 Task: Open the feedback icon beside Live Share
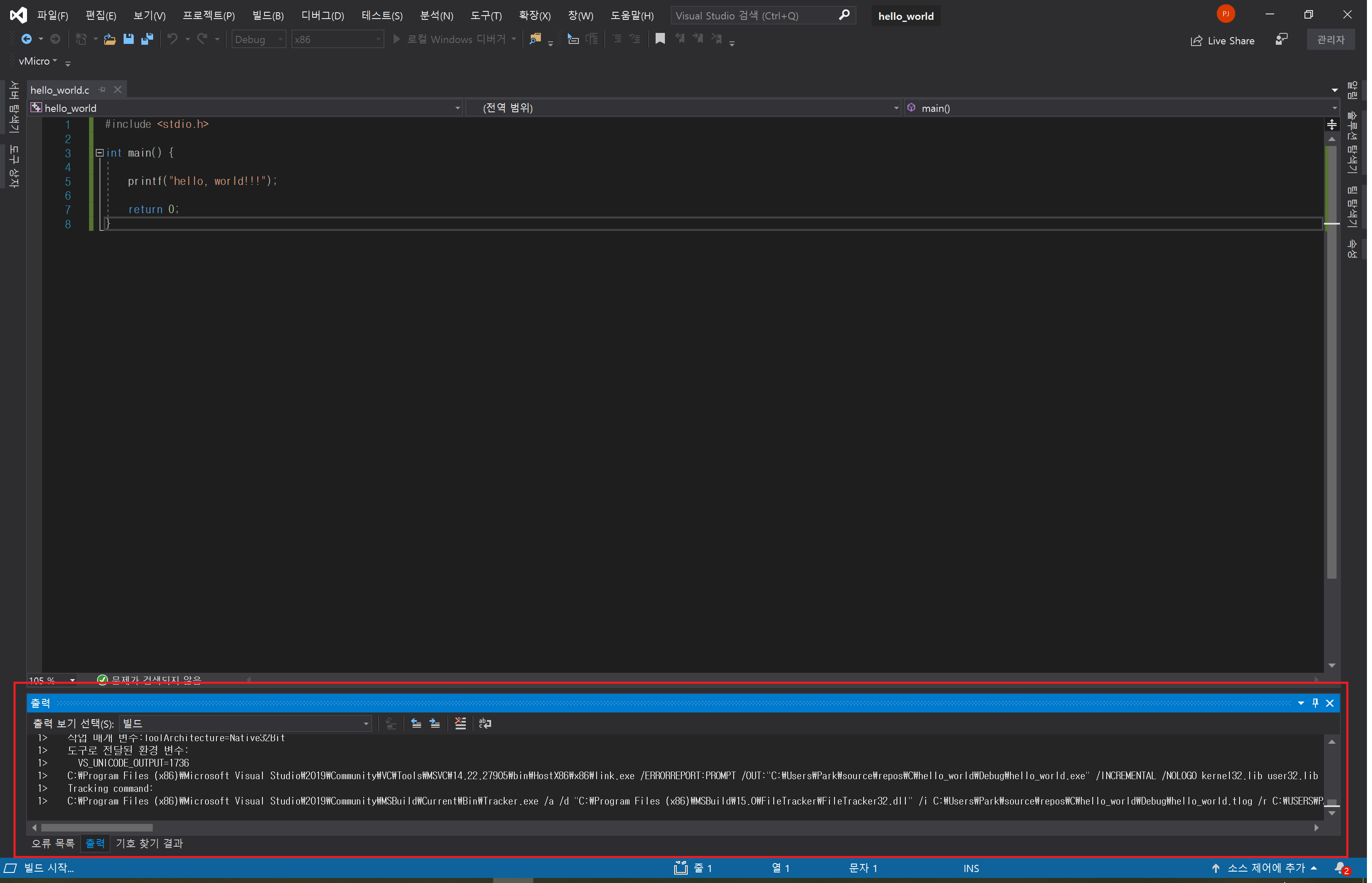coord(1281,39)
